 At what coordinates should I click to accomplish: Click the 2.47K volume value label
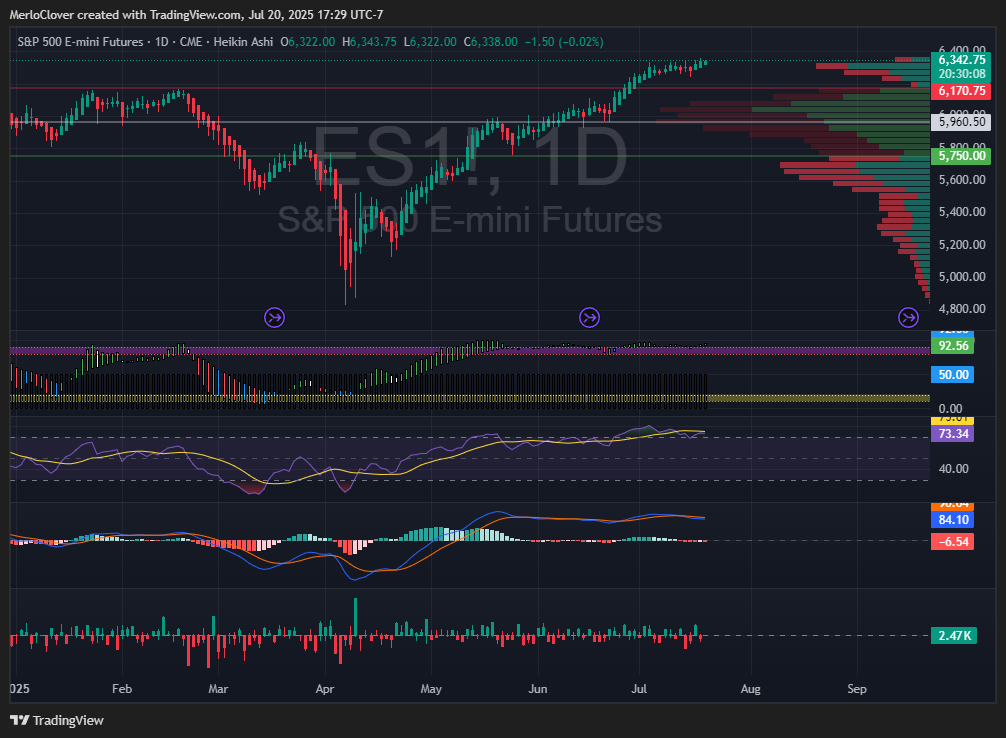[x=954, y=635]
